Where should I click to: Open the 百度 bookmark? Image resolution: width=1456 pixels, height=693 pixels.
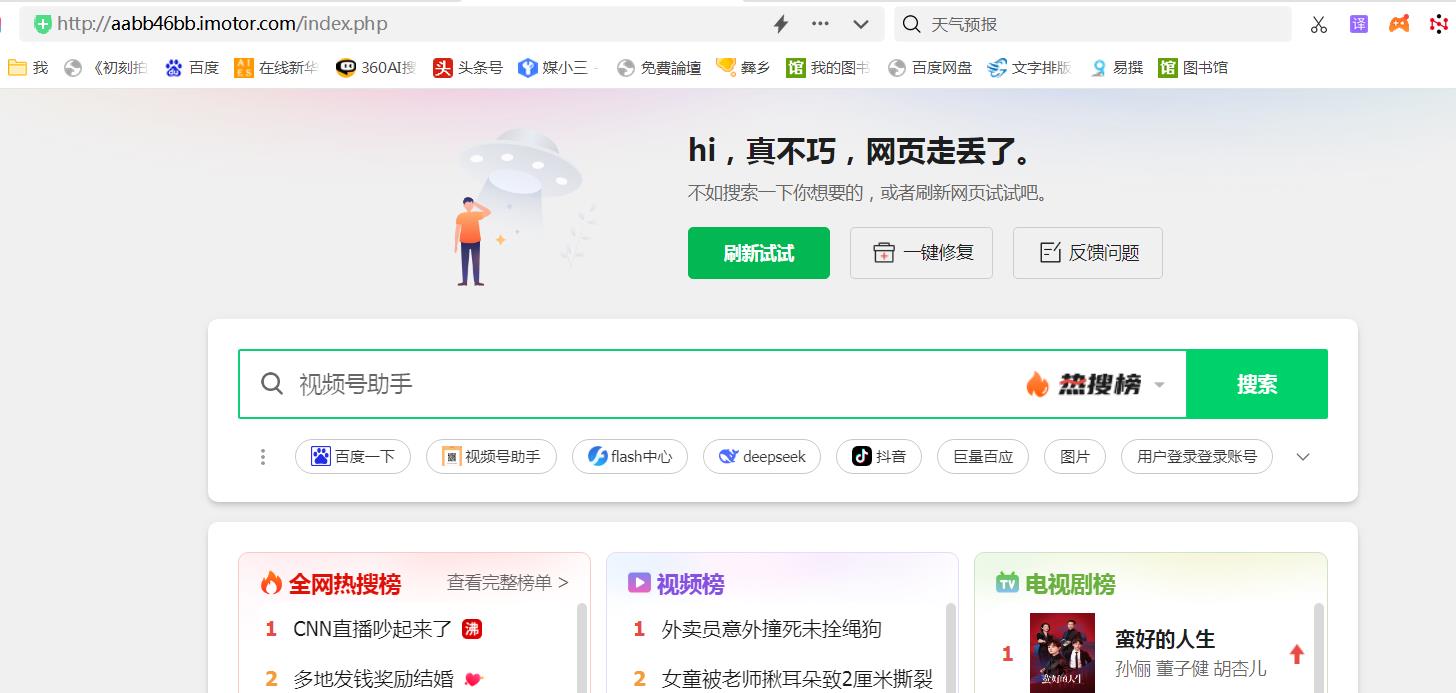(x=192, y=68)
